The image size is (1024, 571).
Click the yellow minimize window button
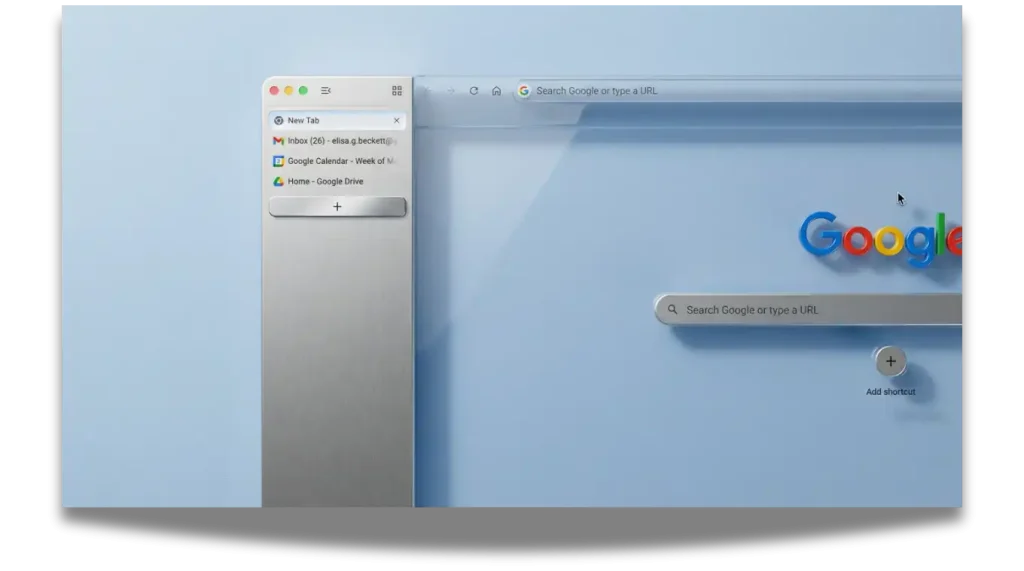click(x=289, y=91)
